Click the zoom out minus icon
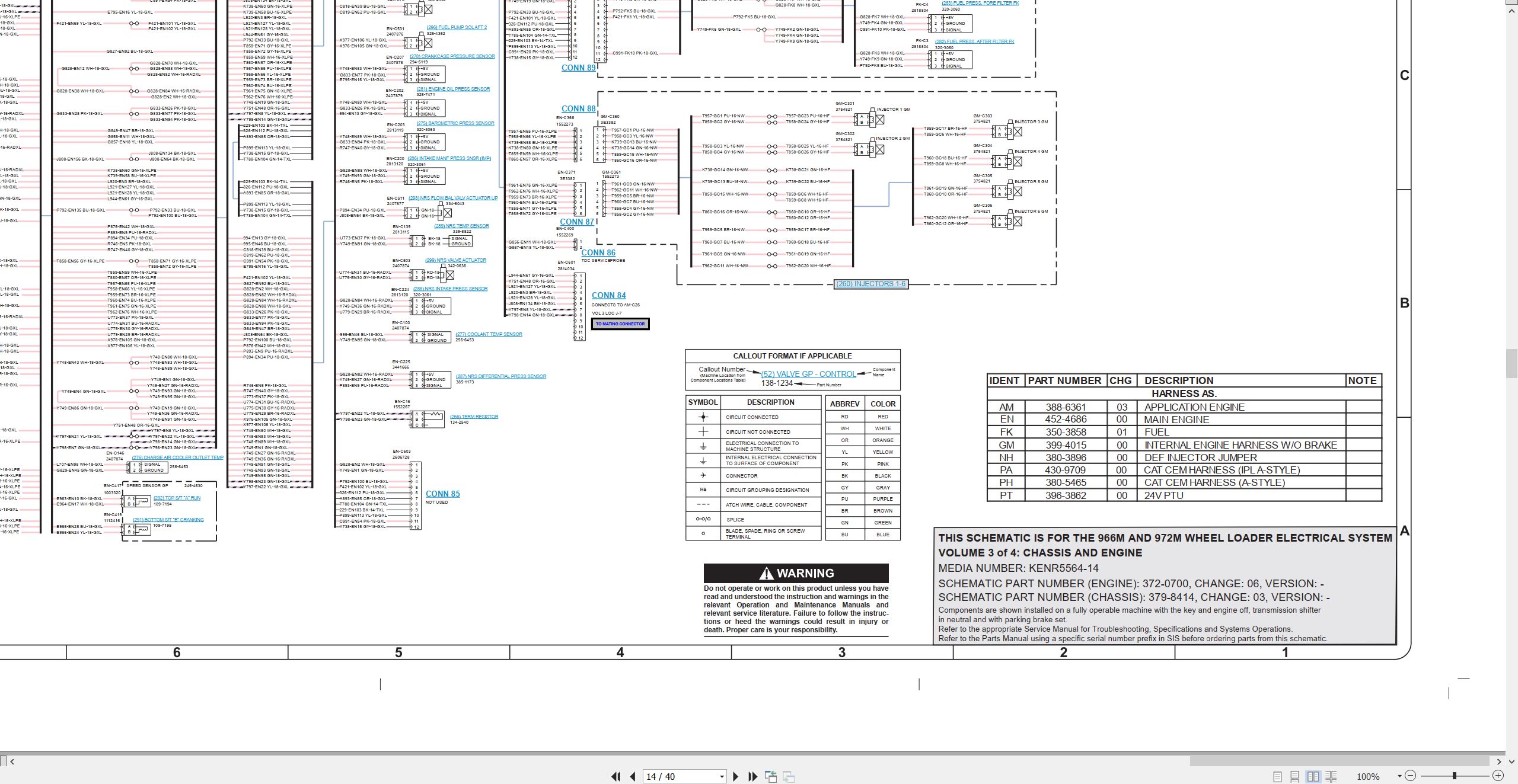Viewport: 1518px width, 784px height. pyautogui.click(x=1410, y=776)
